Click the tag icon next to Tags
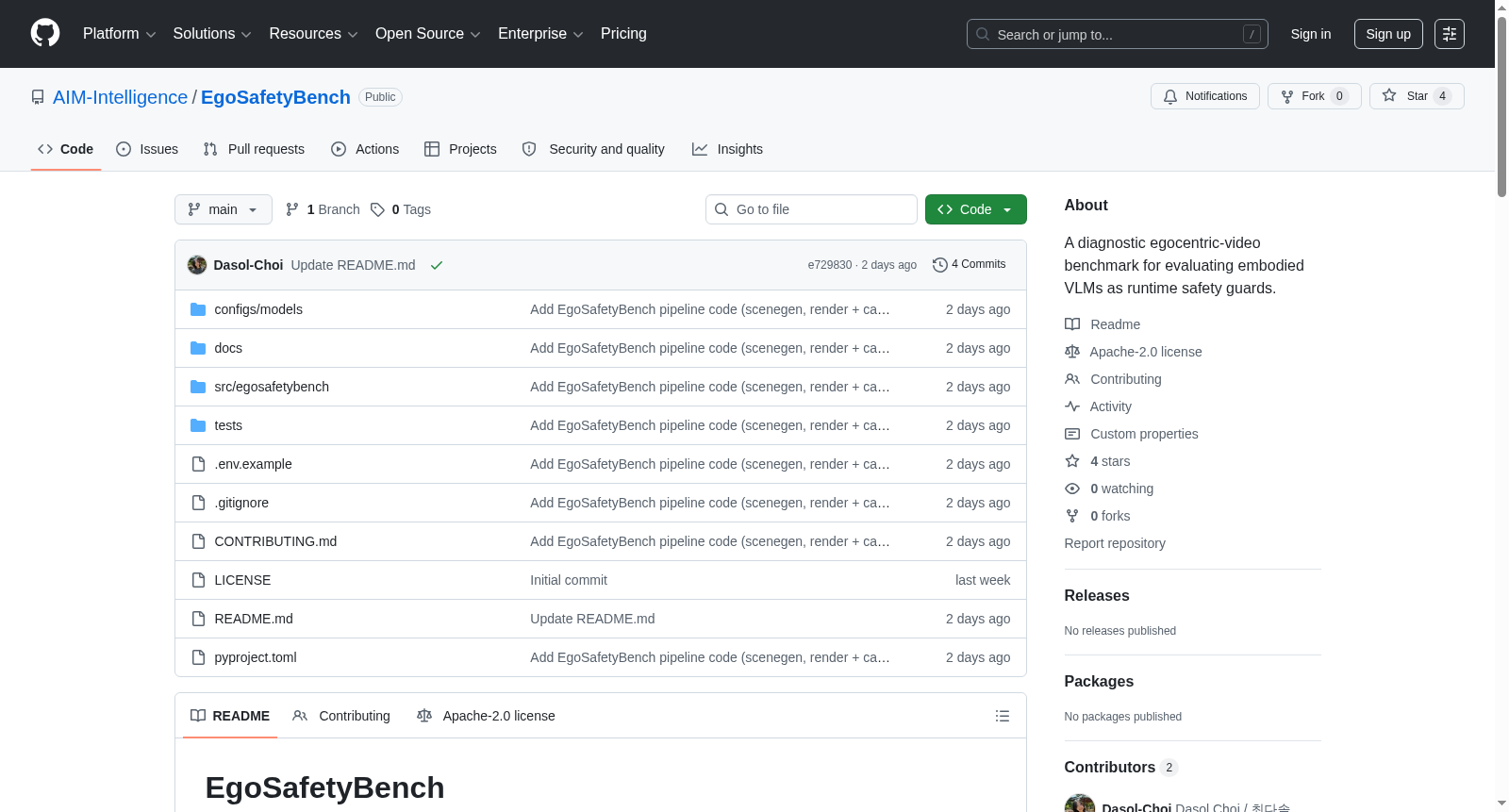1509x812 pixels. click(x=377, y=209)
